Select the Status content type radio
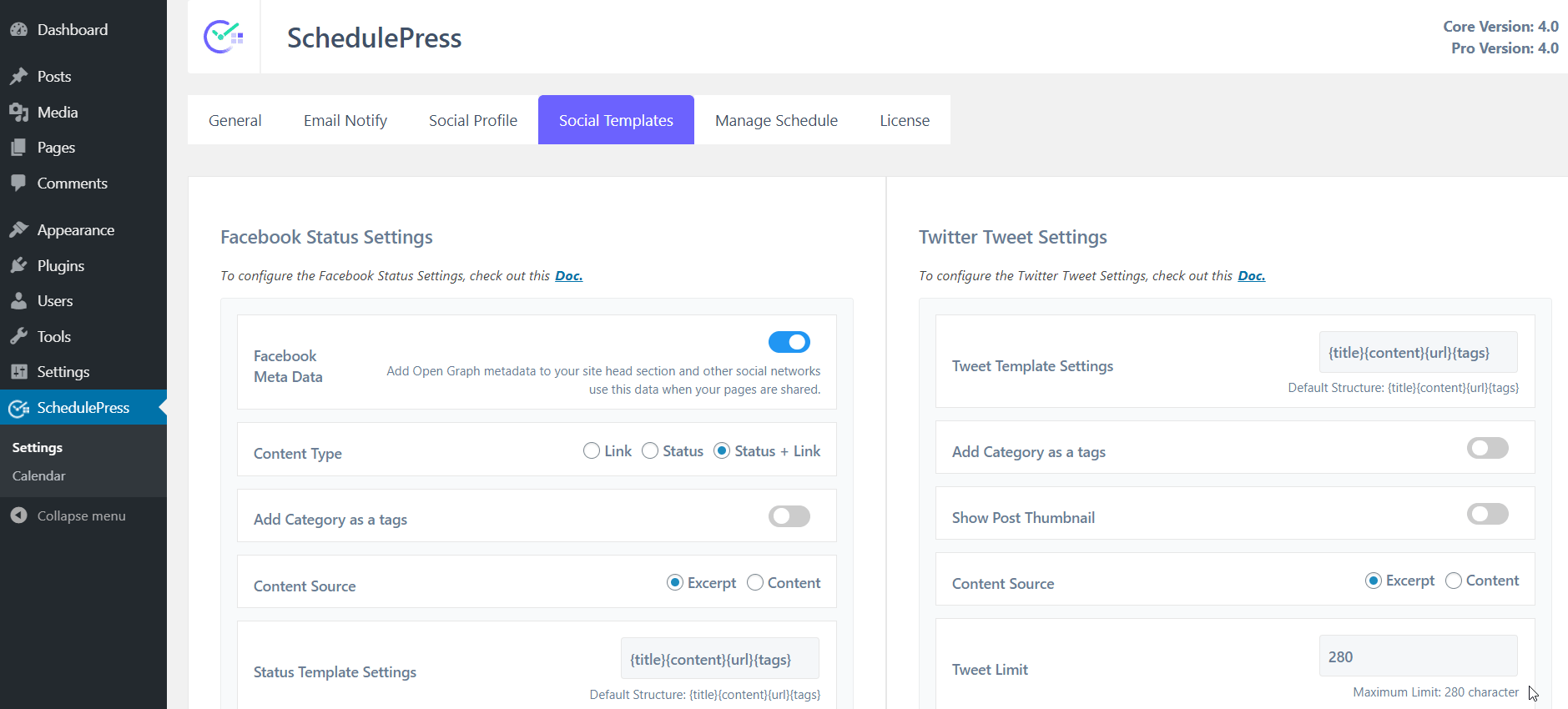This screenshot has width=1568, height=709. pos(650,450)
